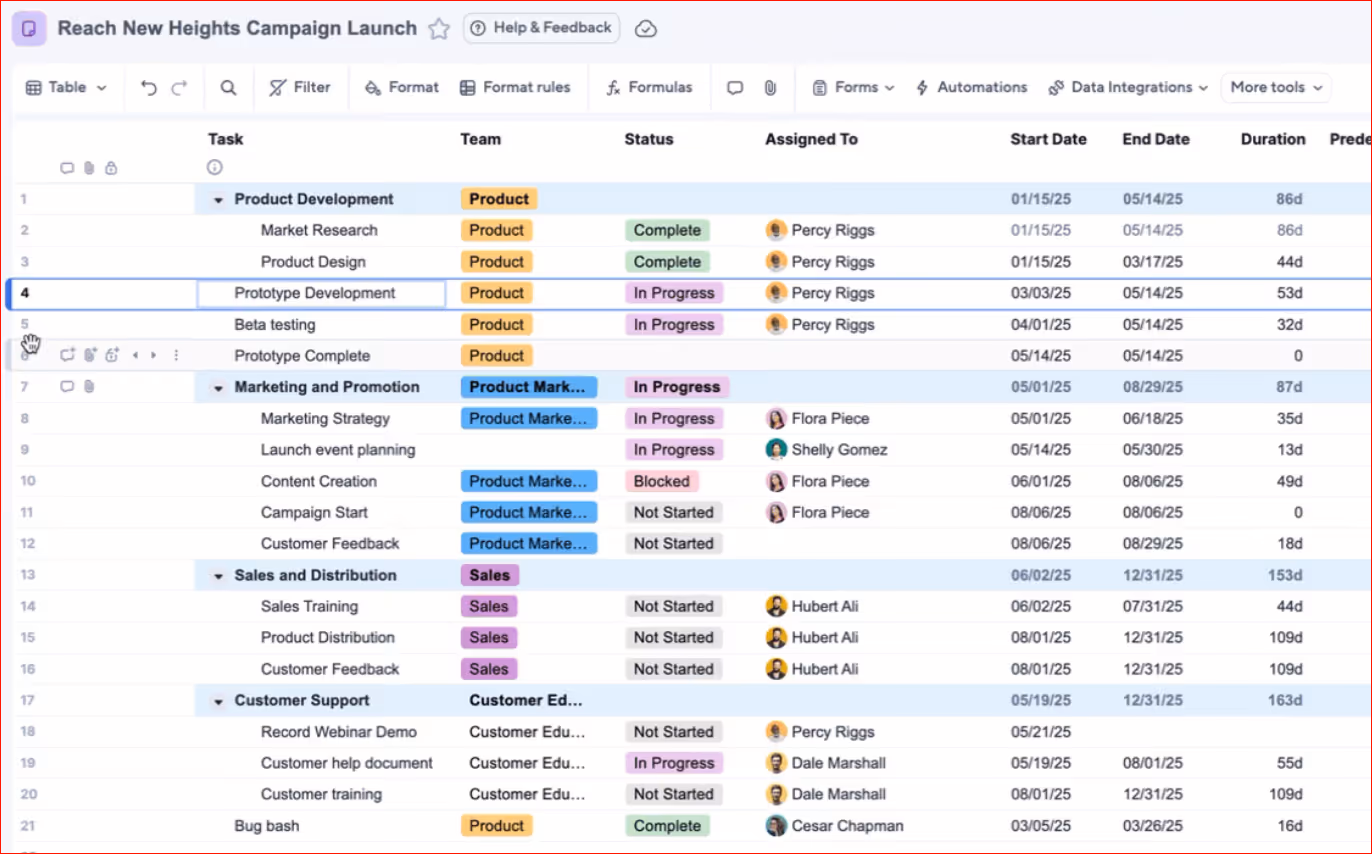Star the sheet as a favorite
The width and height of the screenshot is (1372, 854).
439,29
